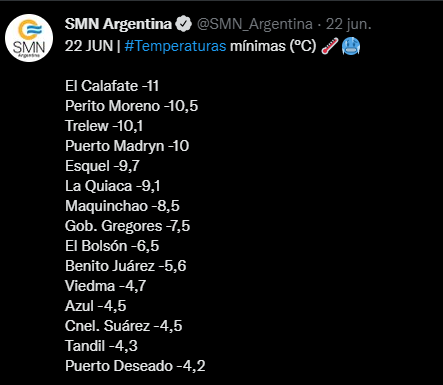443x385 pixels.
Task: Click the cold face emoji
Action: coord(351,46)
